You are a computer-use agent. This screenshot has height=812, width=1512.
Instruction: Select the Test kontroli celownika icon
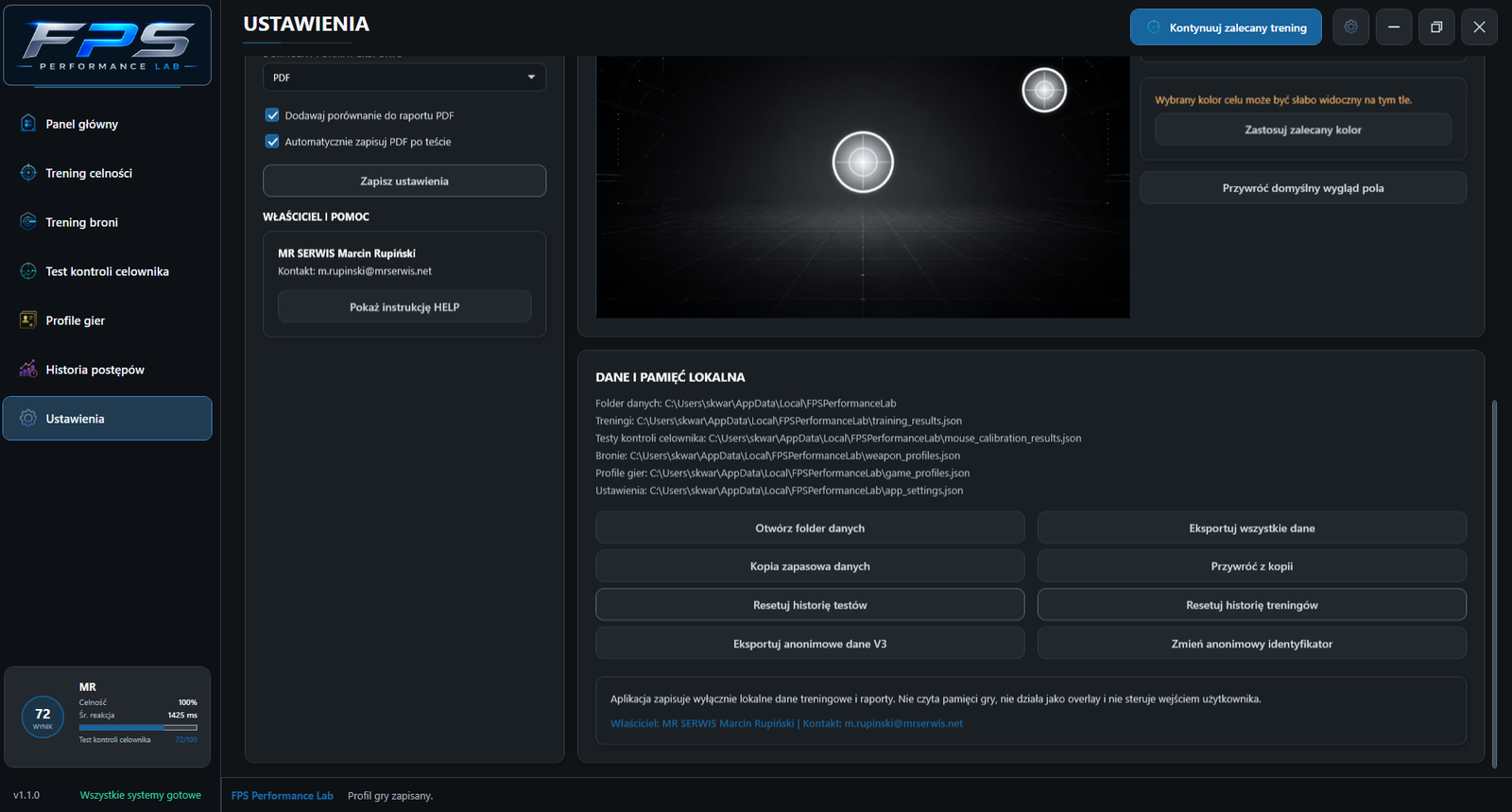[28, 270]
